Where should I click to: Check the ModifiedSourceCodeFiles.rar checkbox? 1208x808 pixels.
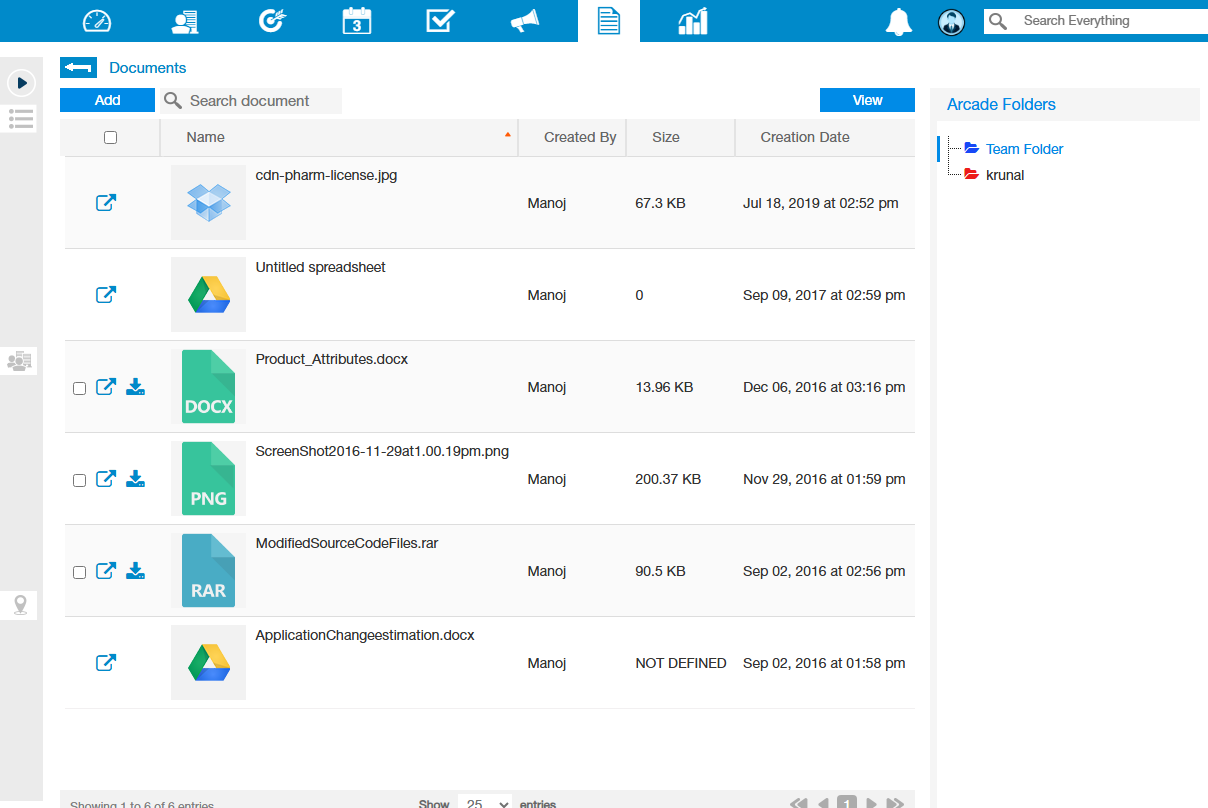click(x=80, y=573)
